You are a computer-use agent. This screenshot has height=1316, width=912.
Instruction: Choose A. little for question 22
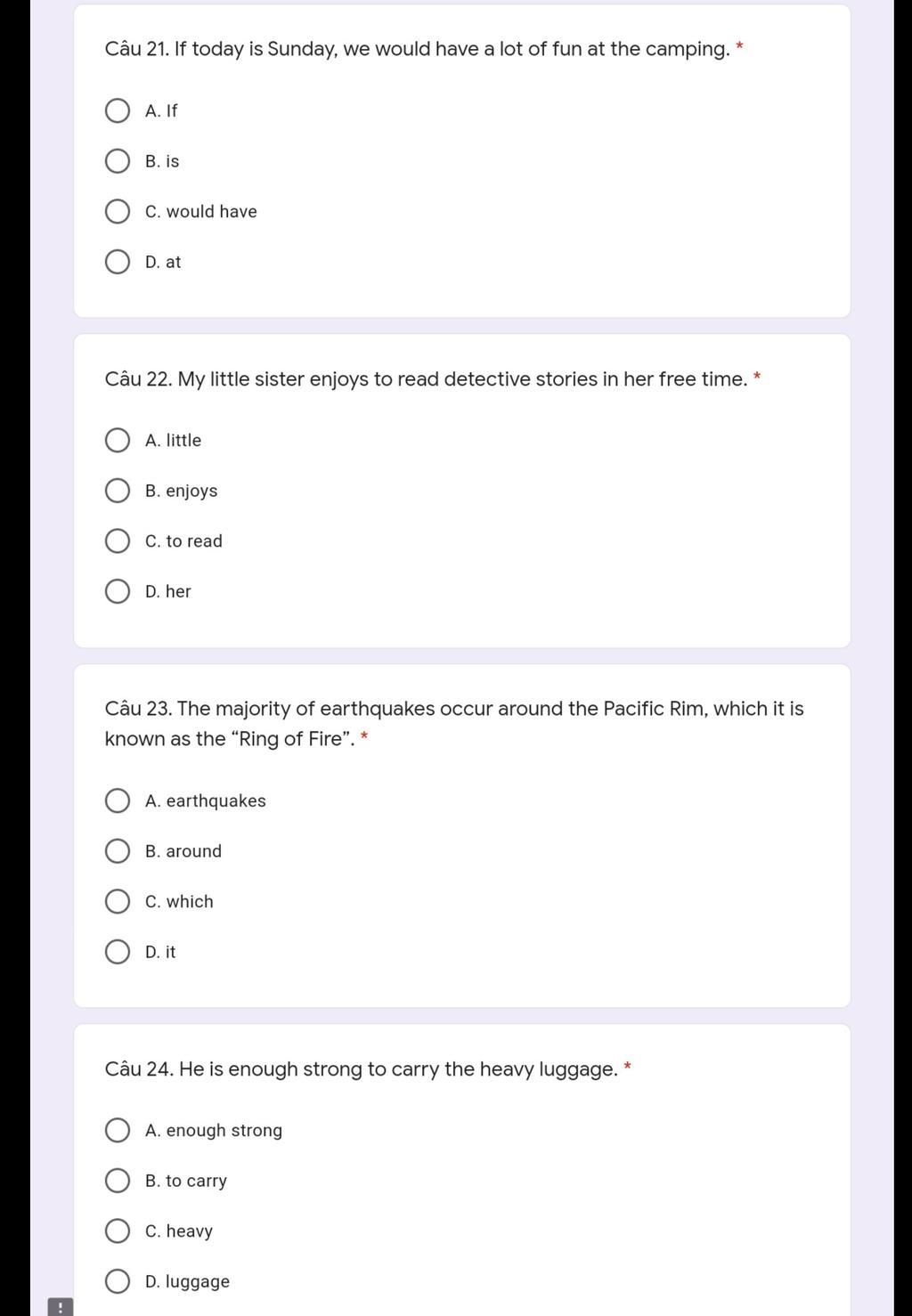point(118,441)
